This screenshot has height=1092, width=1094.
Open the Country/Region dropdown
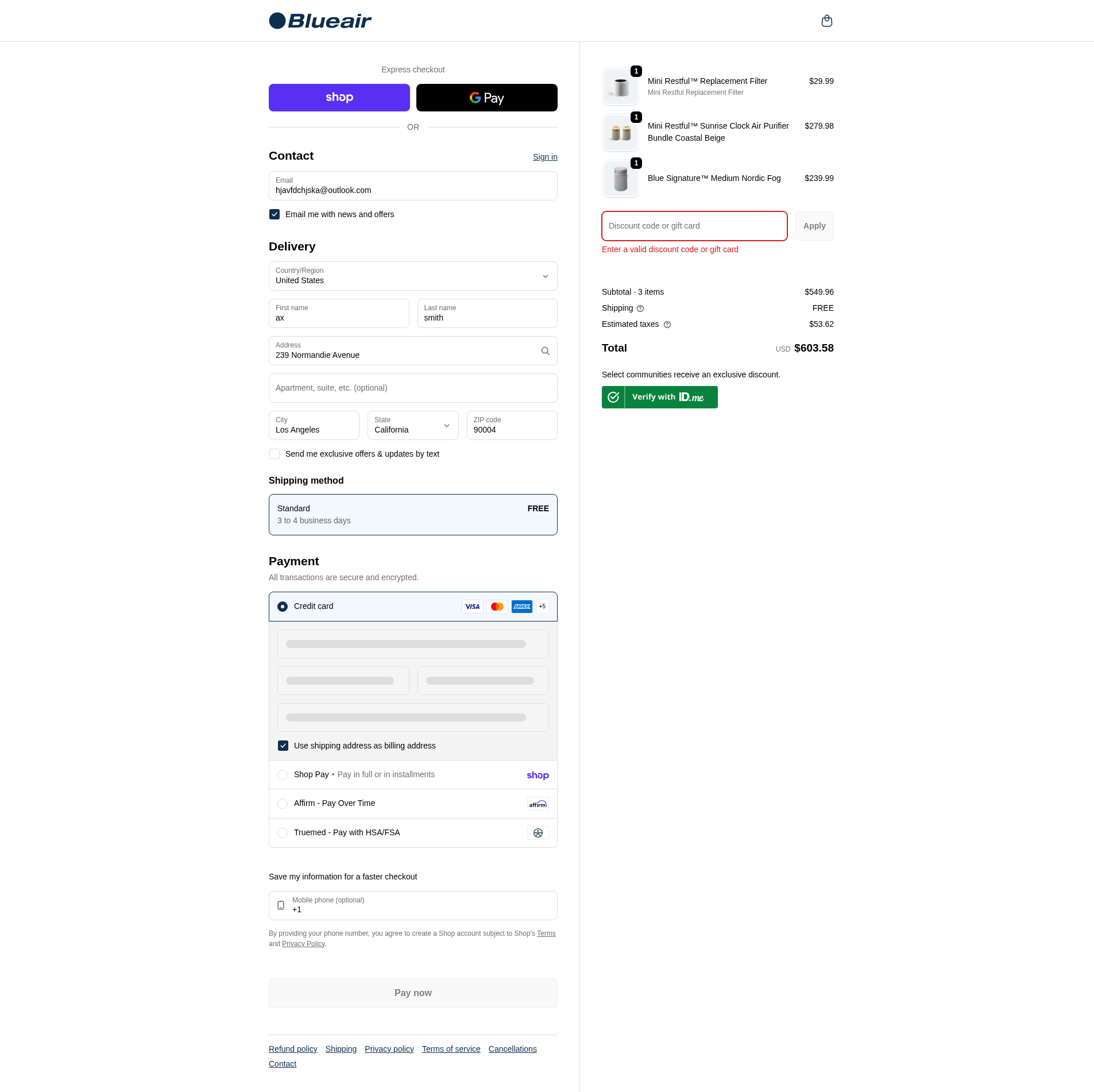[x=413, y=276]
